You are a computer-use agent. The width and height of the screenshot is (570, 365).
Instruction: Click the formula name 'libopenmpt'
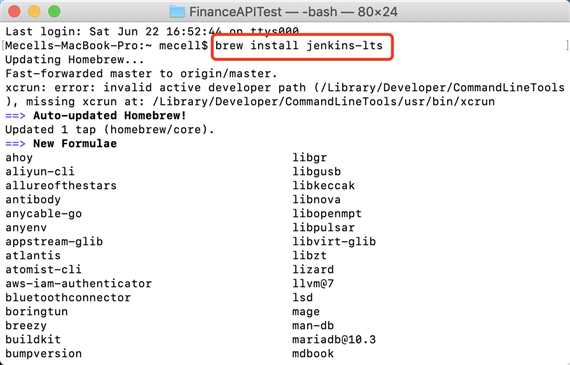[327, 214]
